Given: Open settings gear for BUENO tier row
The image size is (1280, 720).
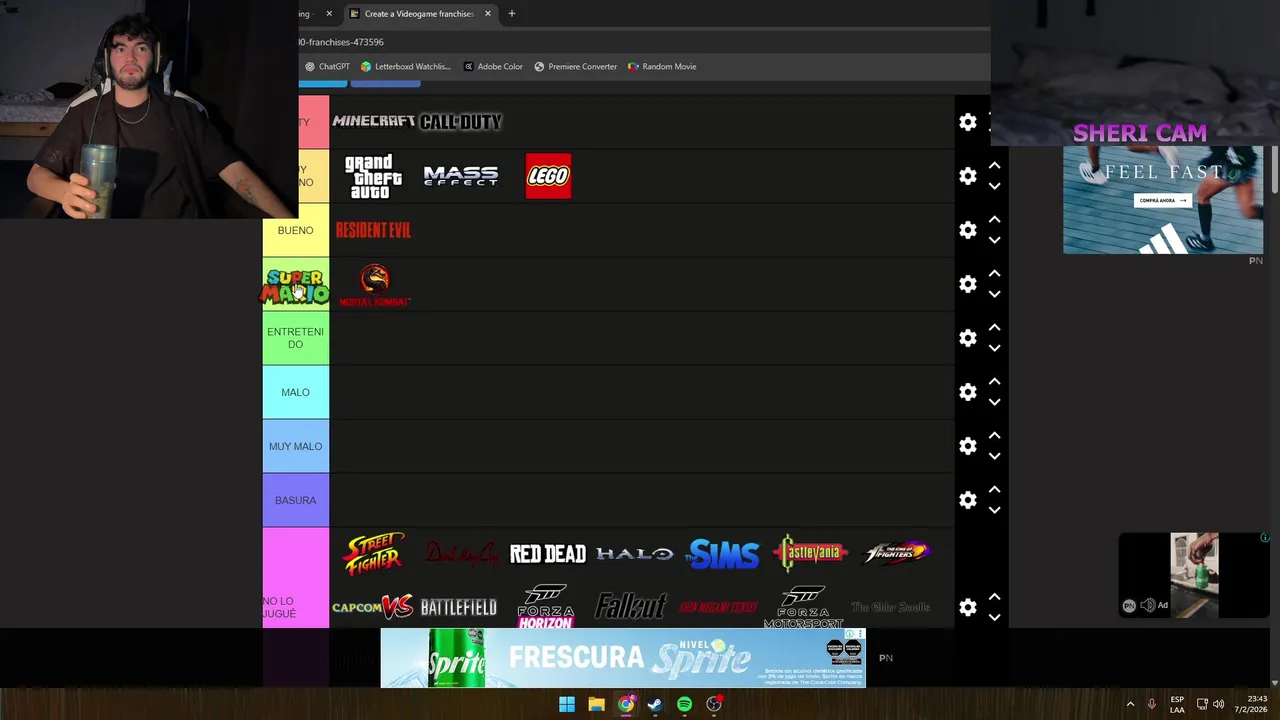Looking at the screenshot, I should (x=967, y=230).
